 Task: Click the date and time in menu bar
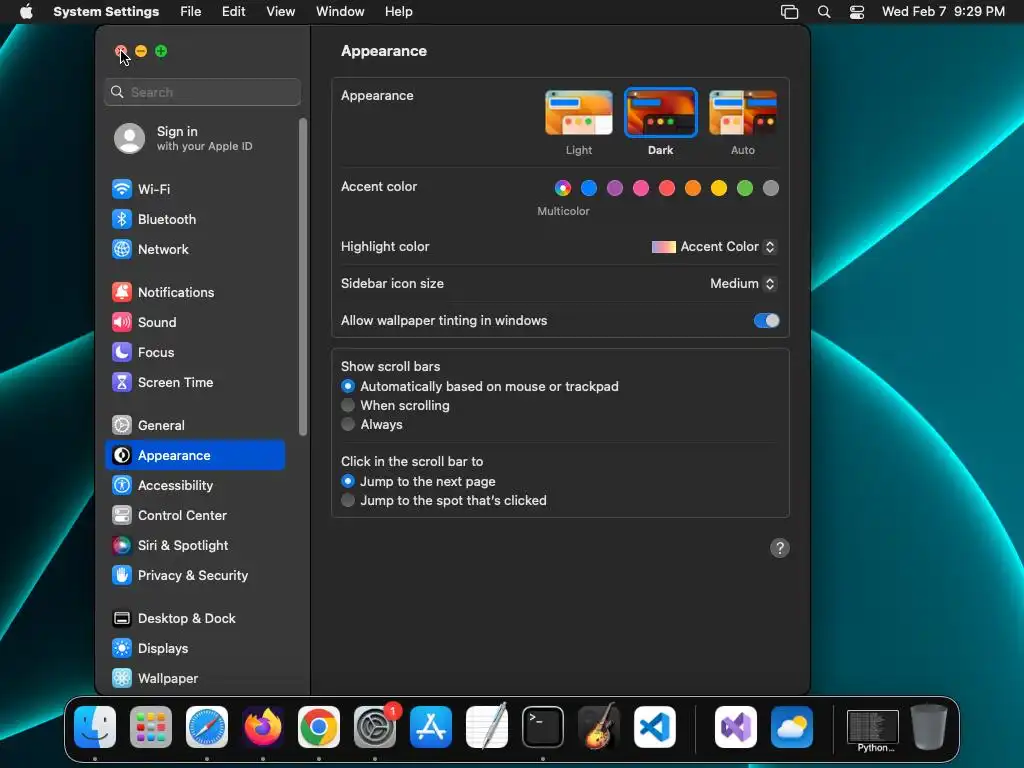(943, 12)
